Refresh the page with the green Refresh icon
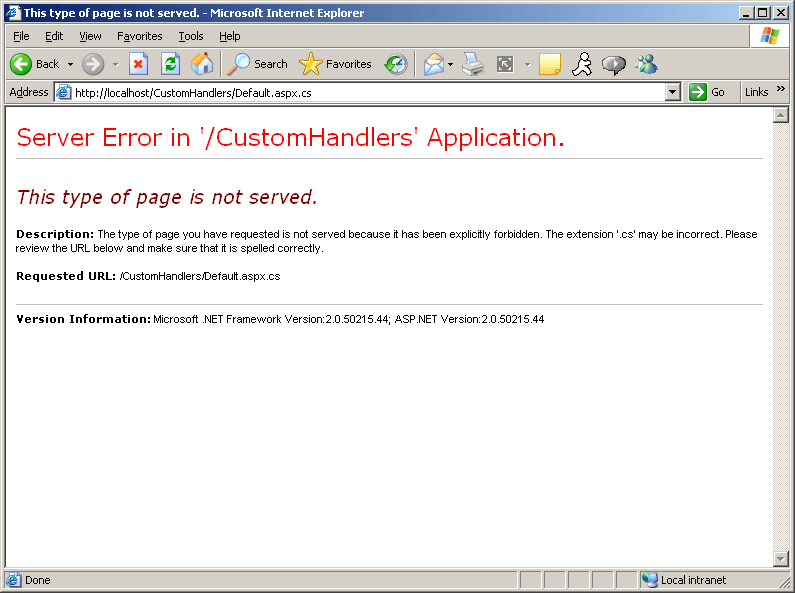Image resolution: width=795 pixels, height=593 pixels. point(170,64)
